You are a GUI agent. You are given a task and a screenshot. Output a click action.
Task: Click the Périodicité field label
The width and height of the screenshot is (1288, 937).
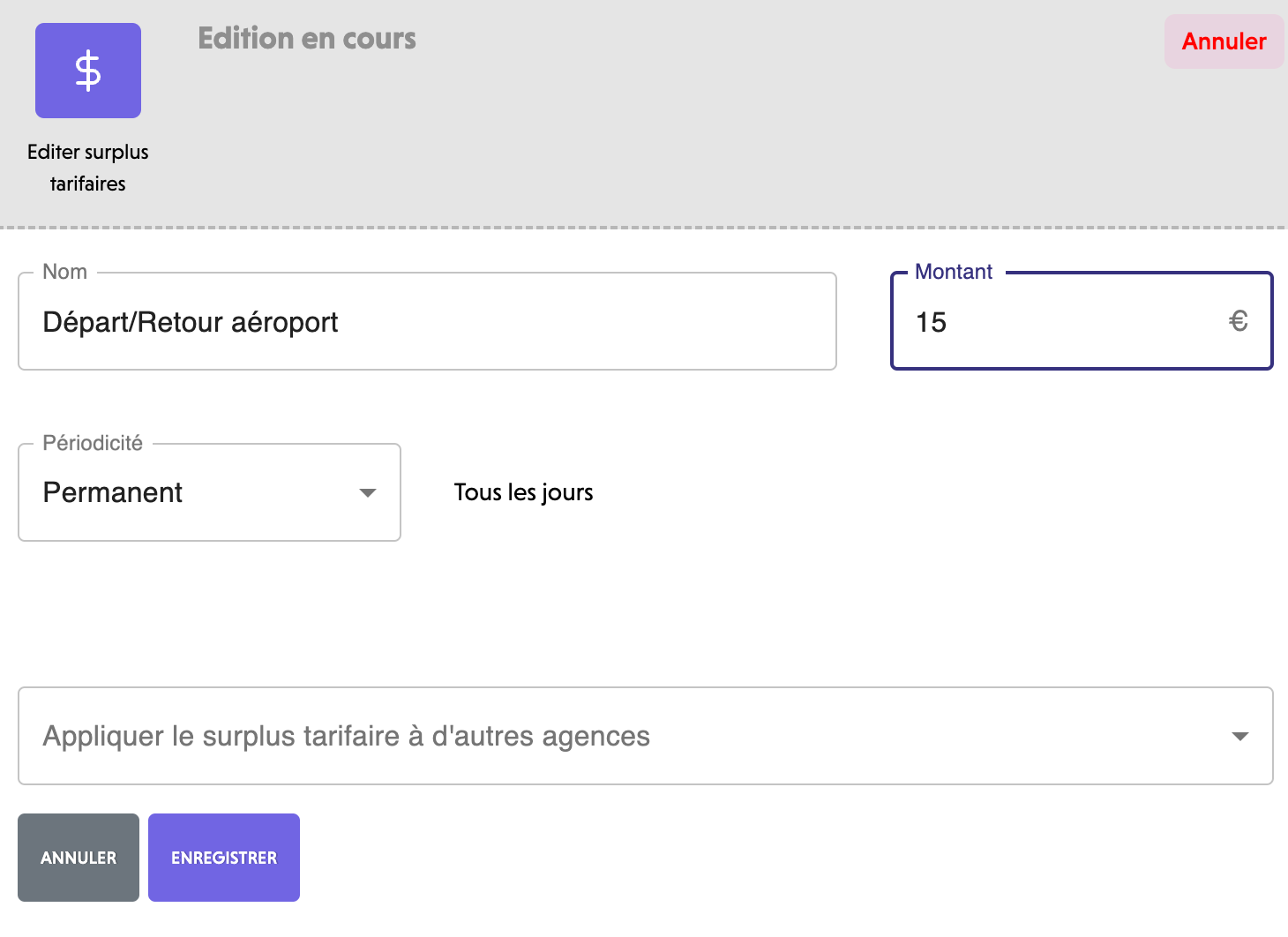pos(93,443)
